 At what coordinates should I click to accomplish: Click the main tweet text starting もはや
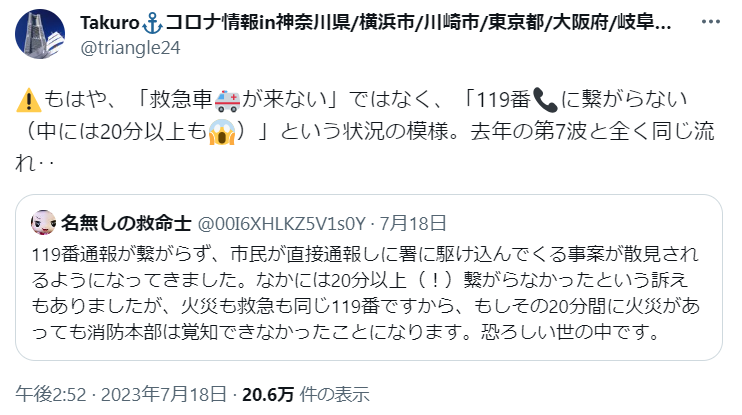[365, 131]
